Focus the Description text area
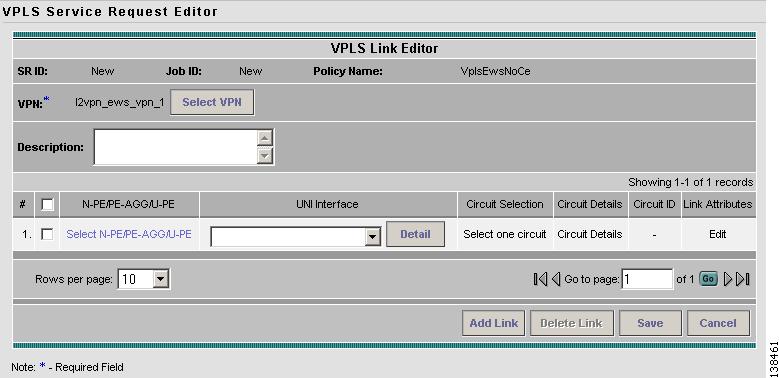The image size is (779, 378). click(x=176, y=147)
